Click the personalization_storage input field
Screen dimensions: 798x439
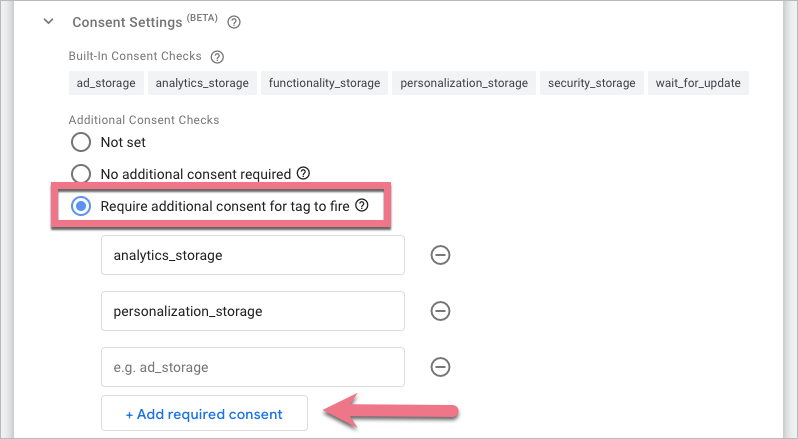tap(252, 311)
